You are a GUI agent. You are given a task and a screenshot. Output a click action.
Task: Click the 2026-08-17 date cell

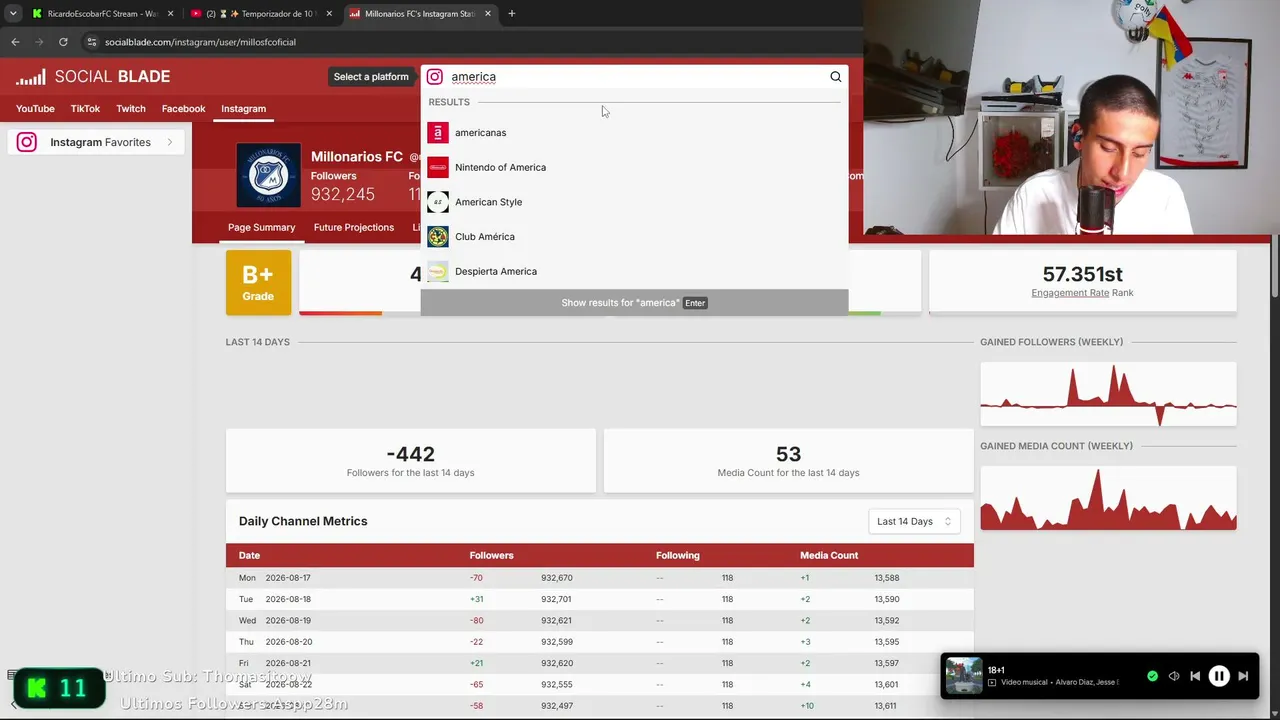point(288,578)
